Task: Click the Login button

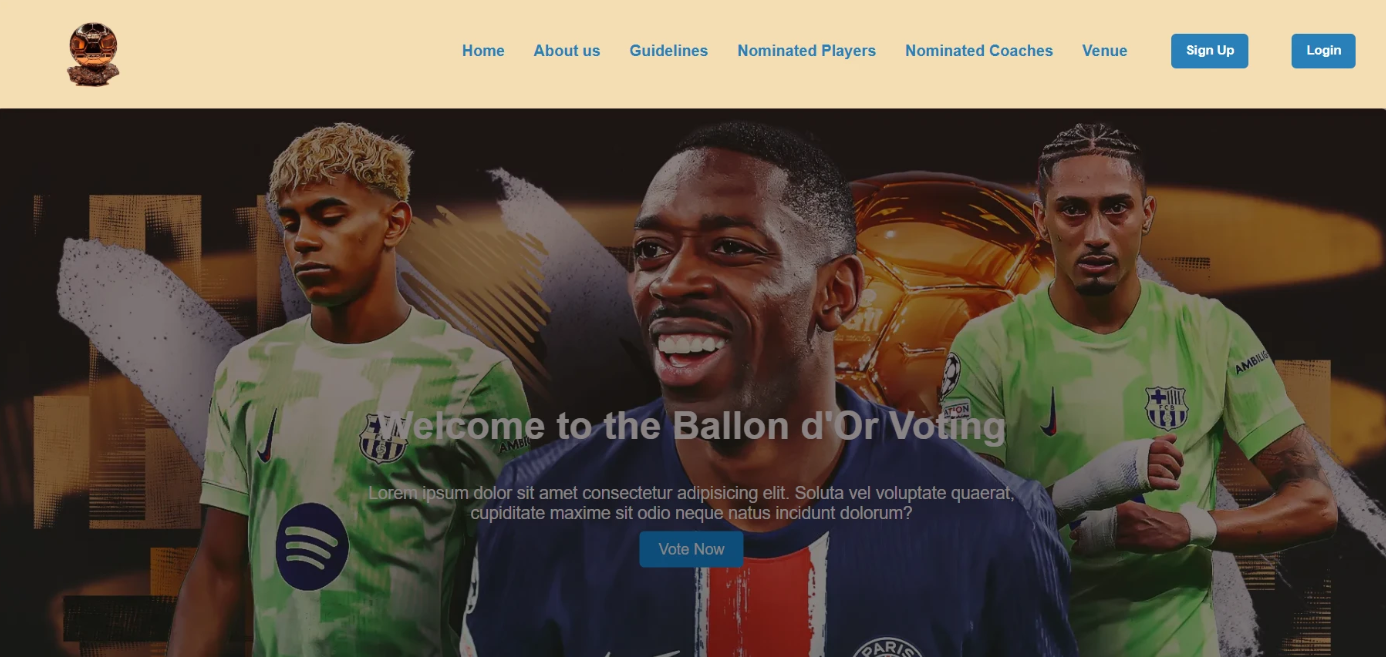Action: tap(1324, 51)
